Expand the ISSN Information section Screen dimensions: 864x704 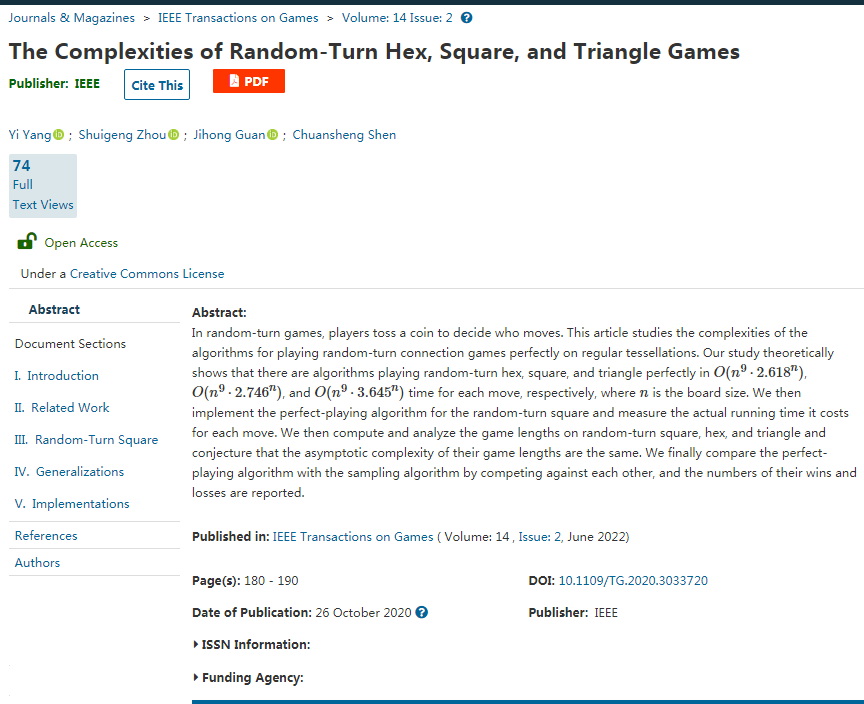[x=253, y=644]
